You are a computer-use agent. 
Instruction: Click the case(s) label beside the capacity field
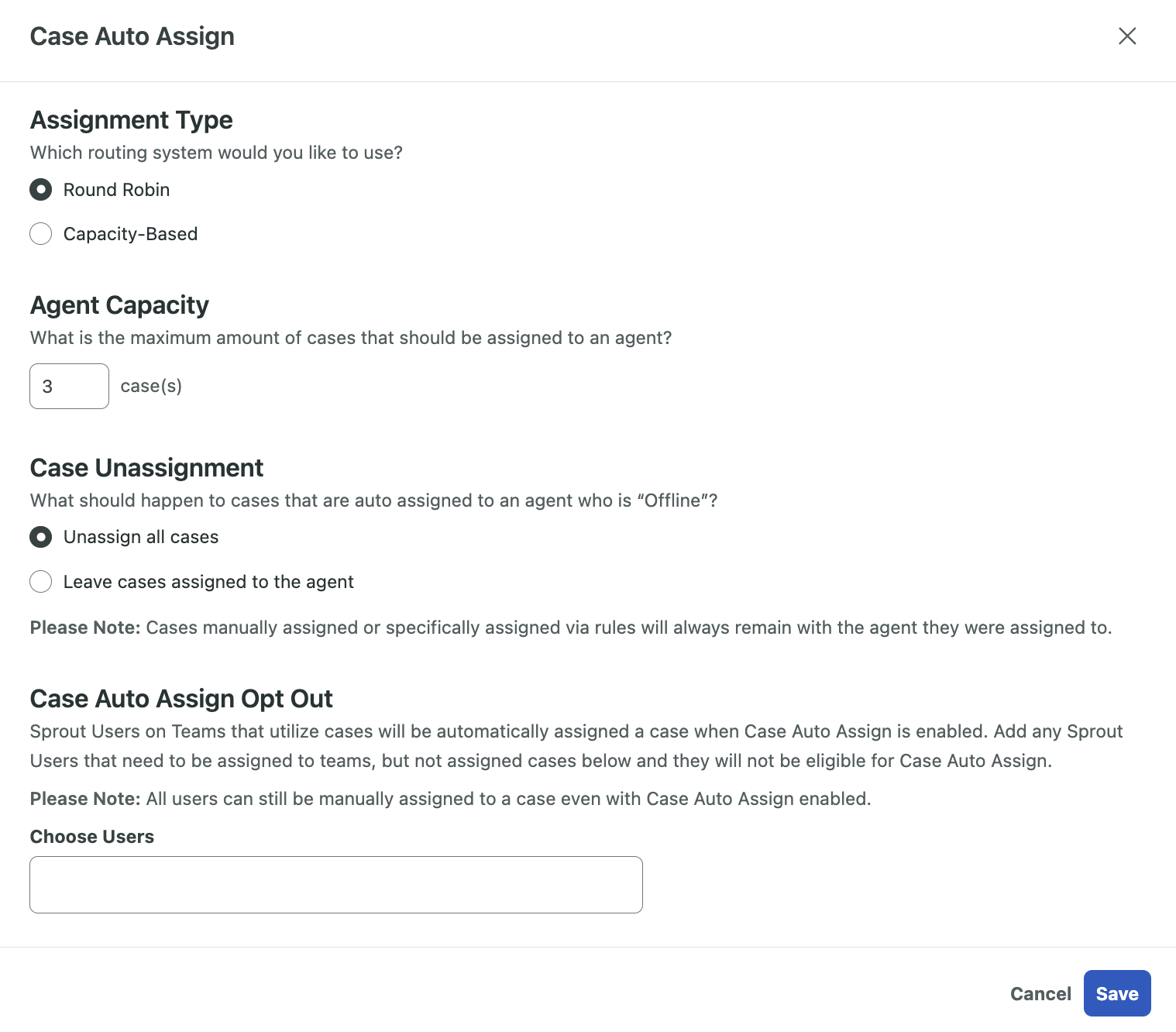click(151, 385)
